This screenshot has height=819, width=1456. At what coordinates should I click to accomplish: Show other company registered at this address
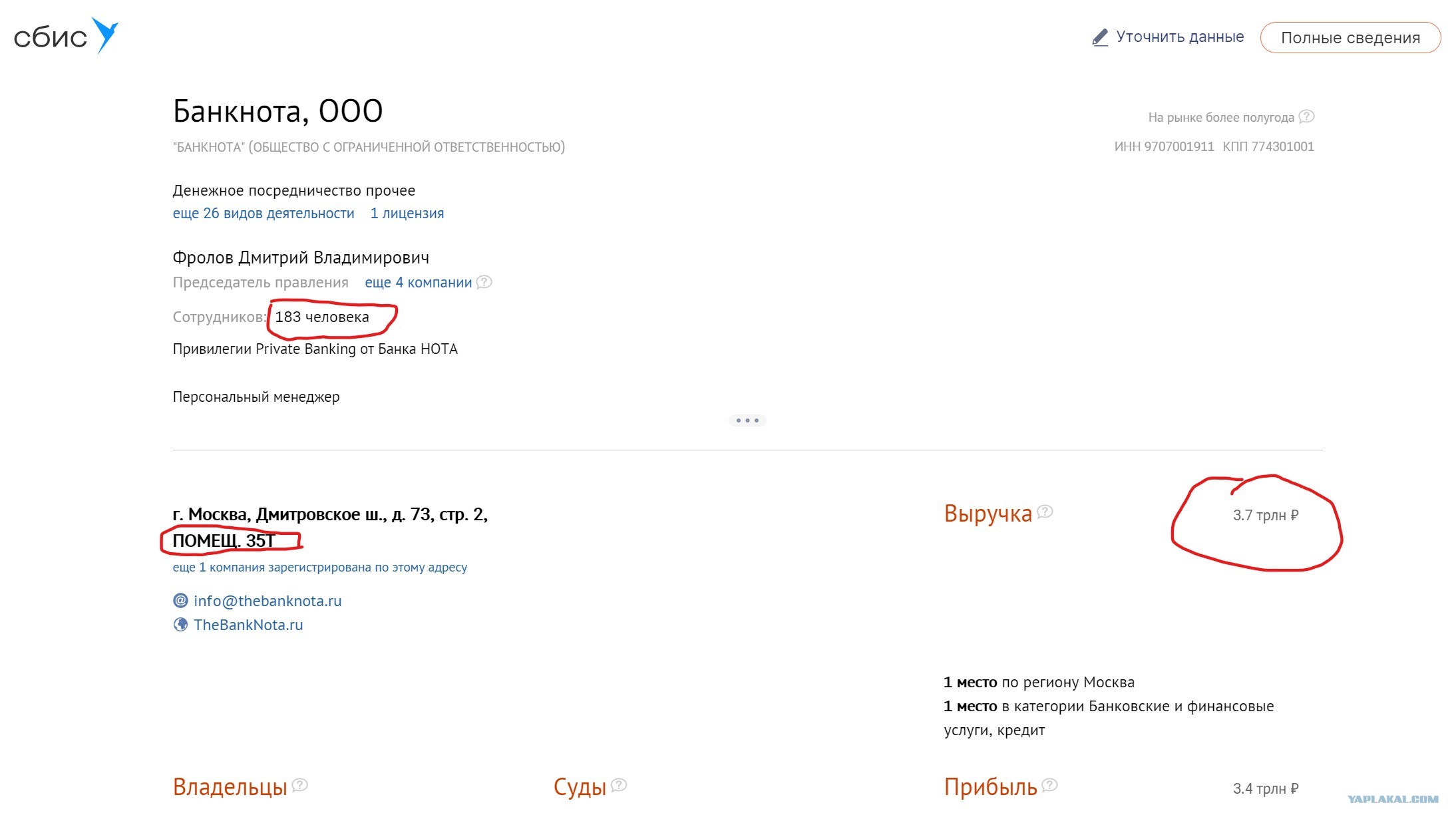tap(320, 568)
